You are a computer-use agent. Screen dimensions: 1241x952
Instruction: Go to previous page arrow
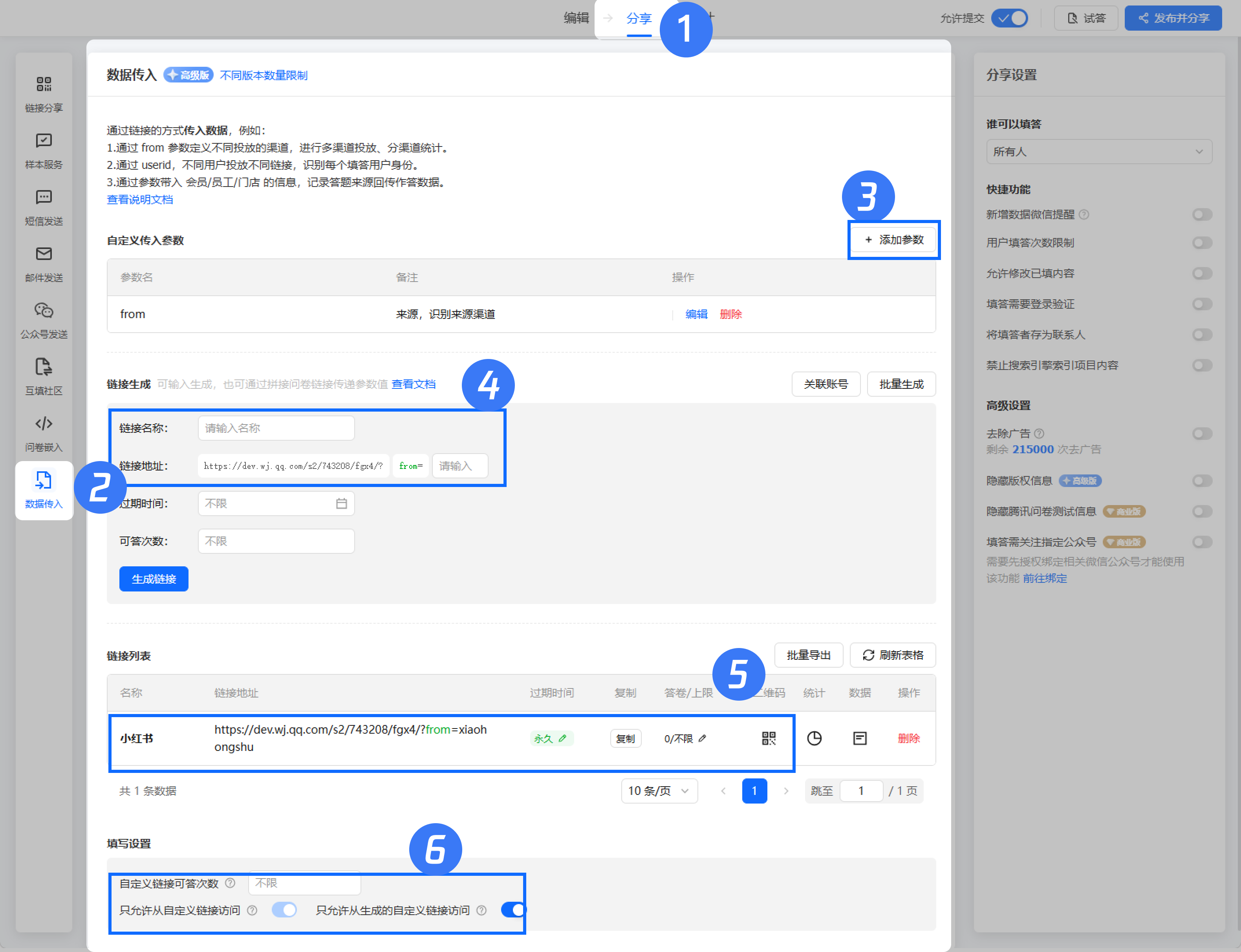click(x=723, y=791)
